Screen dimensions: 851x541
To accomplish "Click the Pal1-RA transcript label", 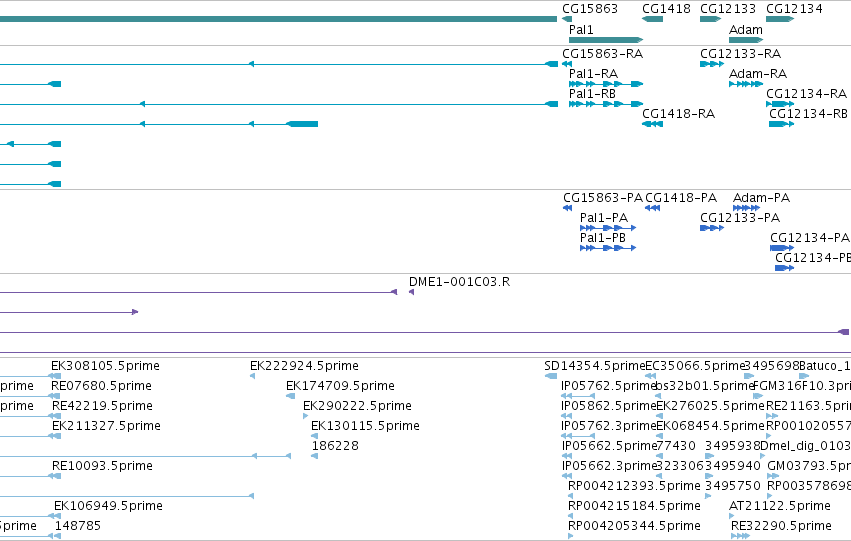I will pos(593,73).
